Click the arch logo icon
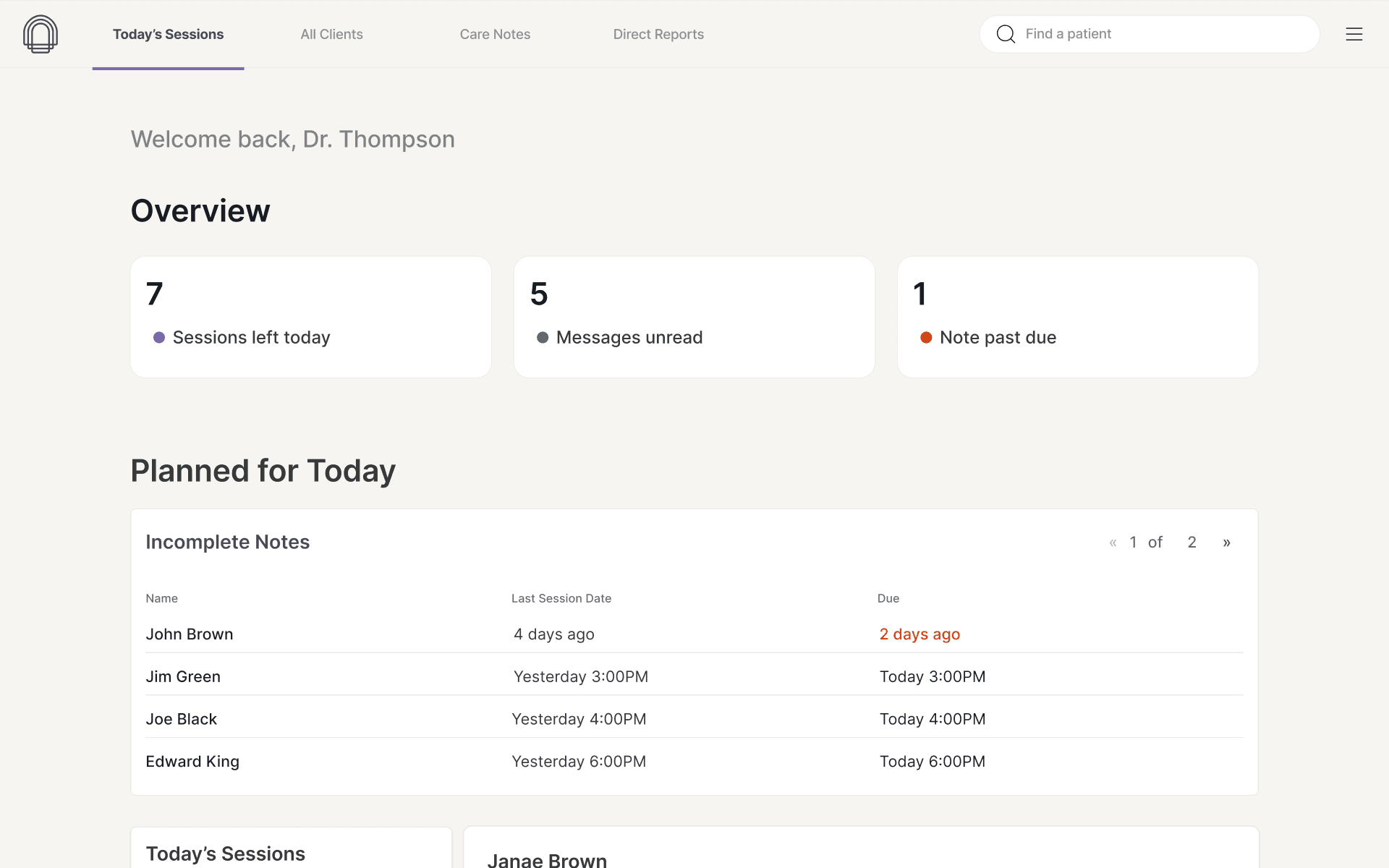Screen dimensions: 1389x868 [x=41, y=34]
